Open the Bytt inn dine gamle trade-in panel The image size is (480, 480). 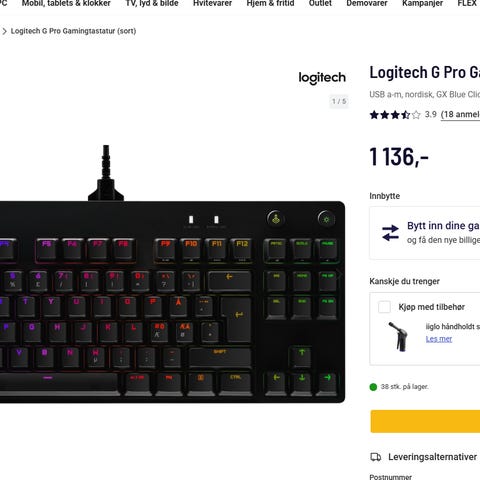point(425,233)
